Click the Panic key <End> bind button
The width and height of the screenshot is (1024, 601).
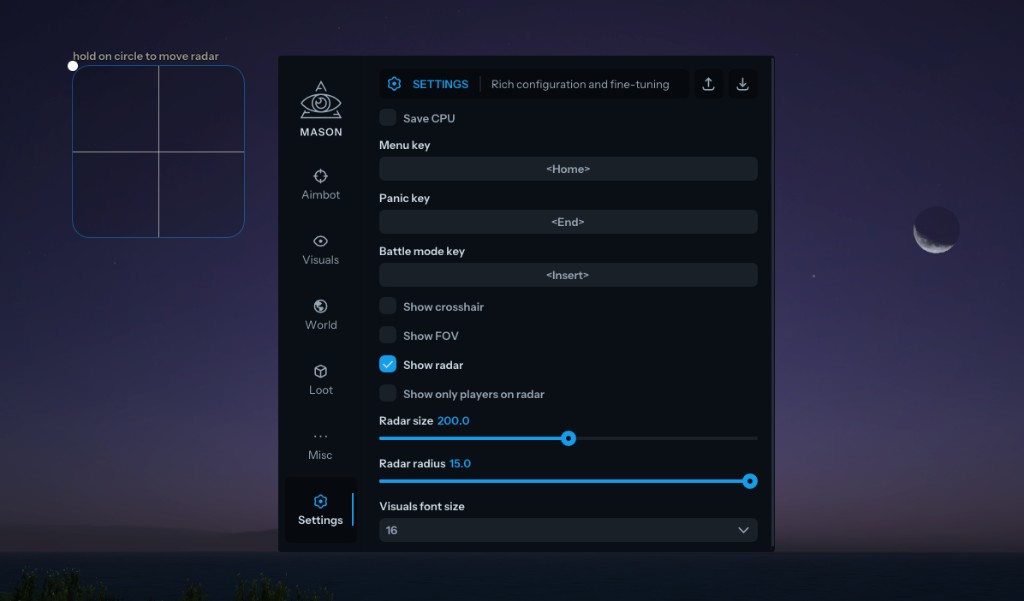568,222
